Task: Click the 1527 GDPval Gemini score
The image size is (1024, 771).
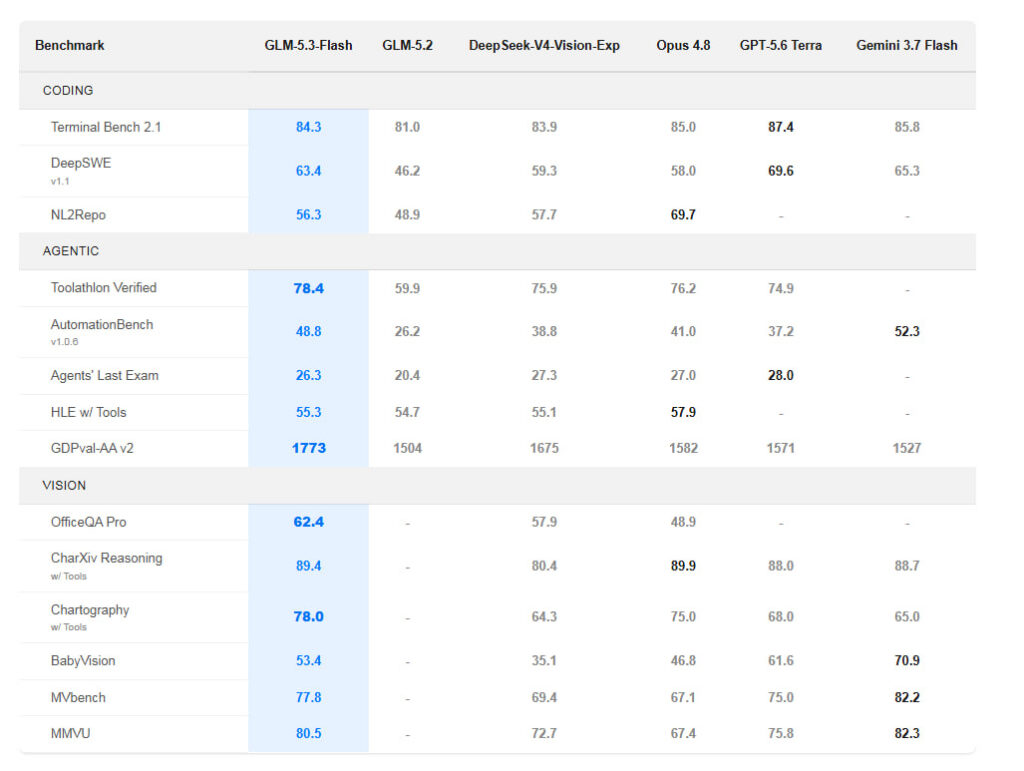Action: click(x=906, y=448)
